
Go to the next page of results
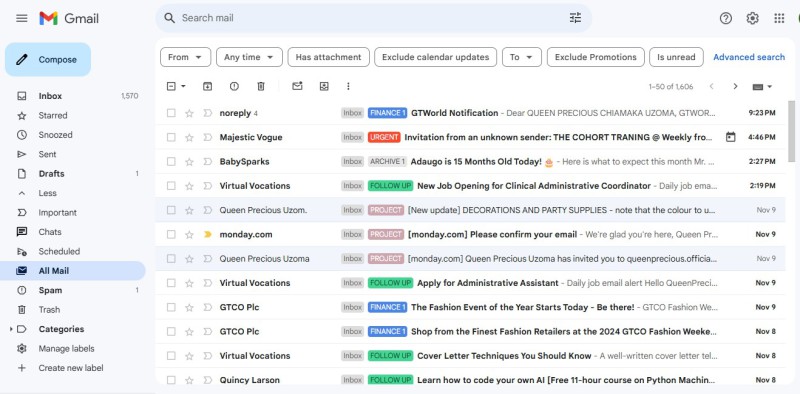(735, 86)
